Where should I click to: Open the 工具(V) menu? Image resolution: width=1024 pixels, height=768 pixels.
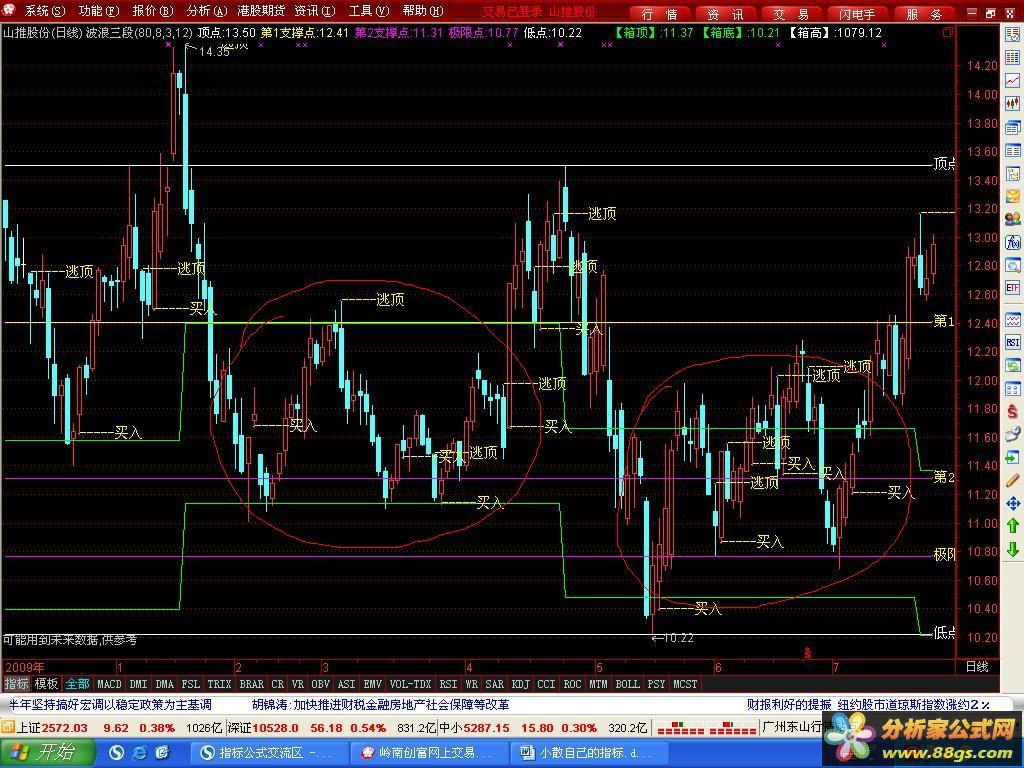coord(368,10)
